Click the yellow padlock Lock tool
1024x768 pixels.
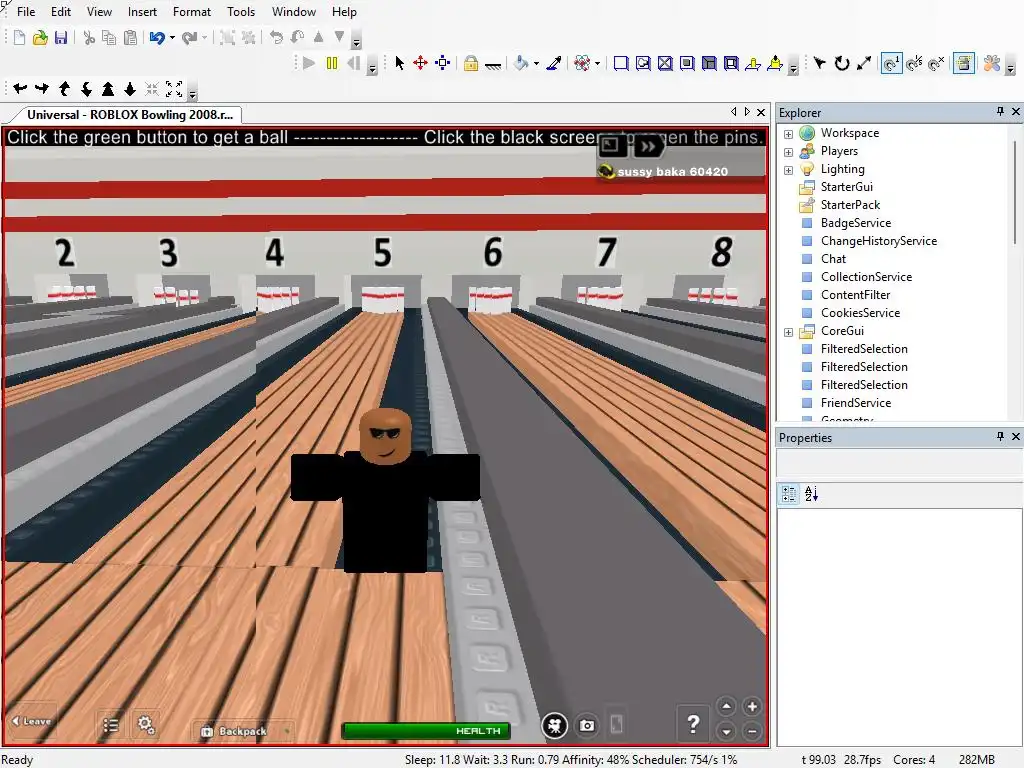pyautogui.click(x=471, y=63)
